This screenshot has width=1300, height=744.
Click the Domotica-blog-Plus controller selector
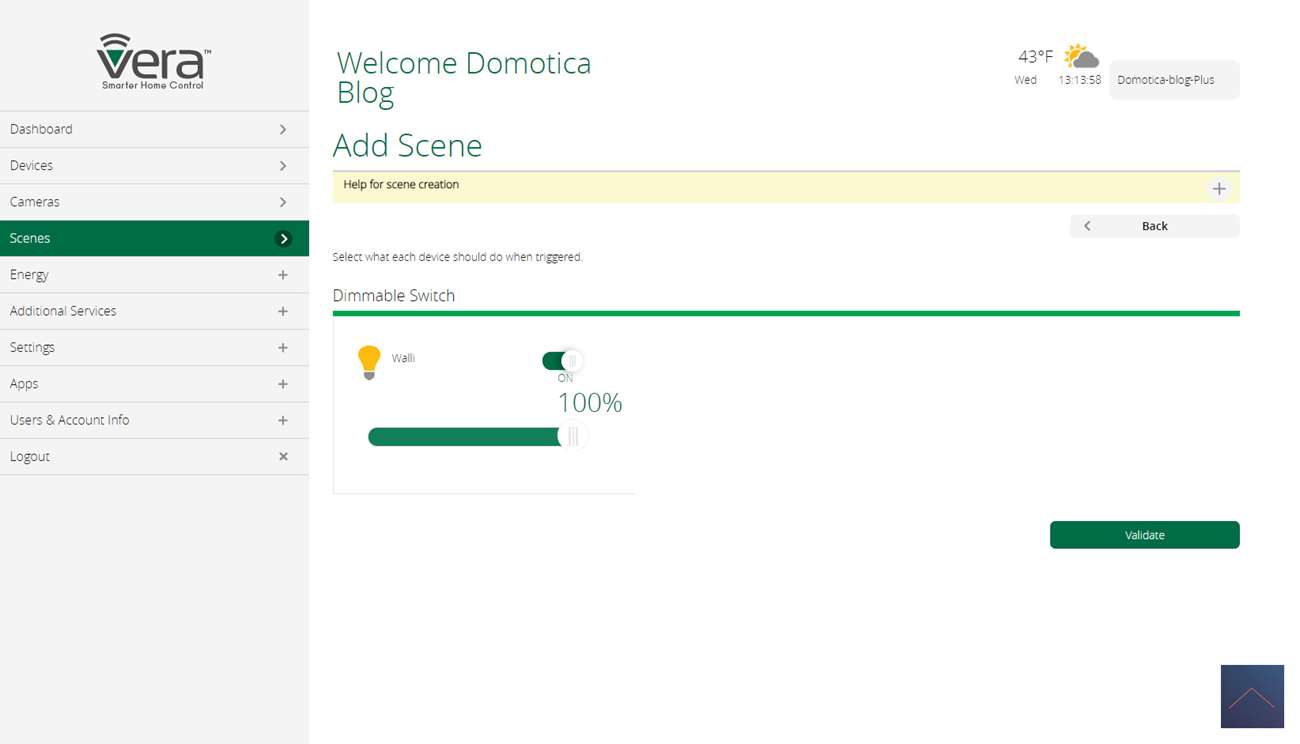1174,80
